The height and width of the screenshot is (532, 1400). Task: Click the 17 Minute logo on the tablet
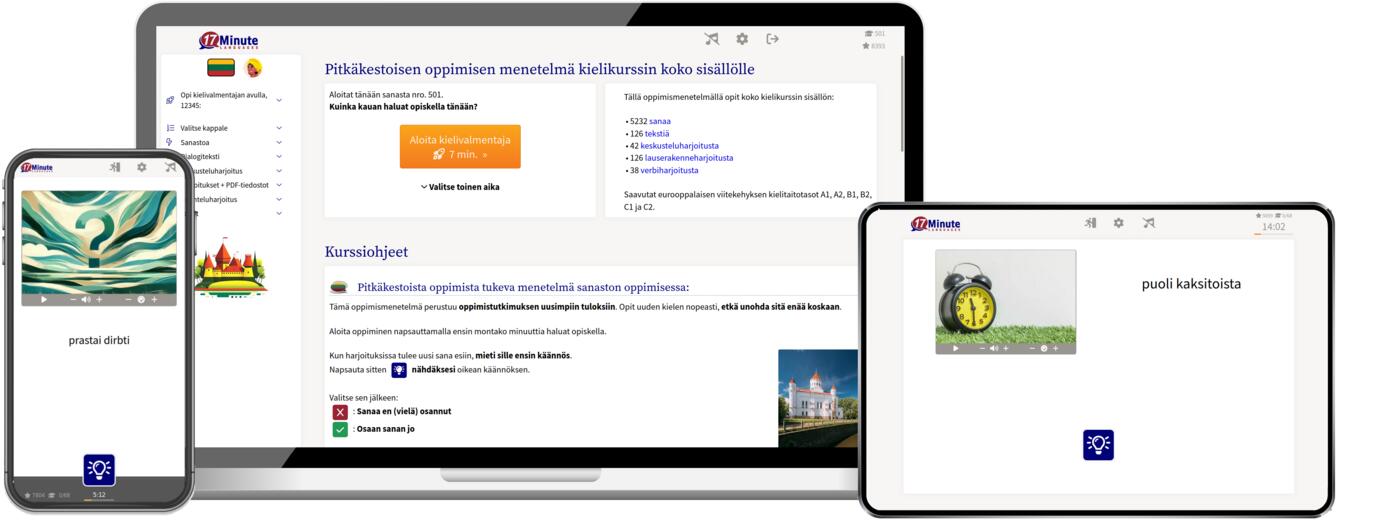coord(935,224)
